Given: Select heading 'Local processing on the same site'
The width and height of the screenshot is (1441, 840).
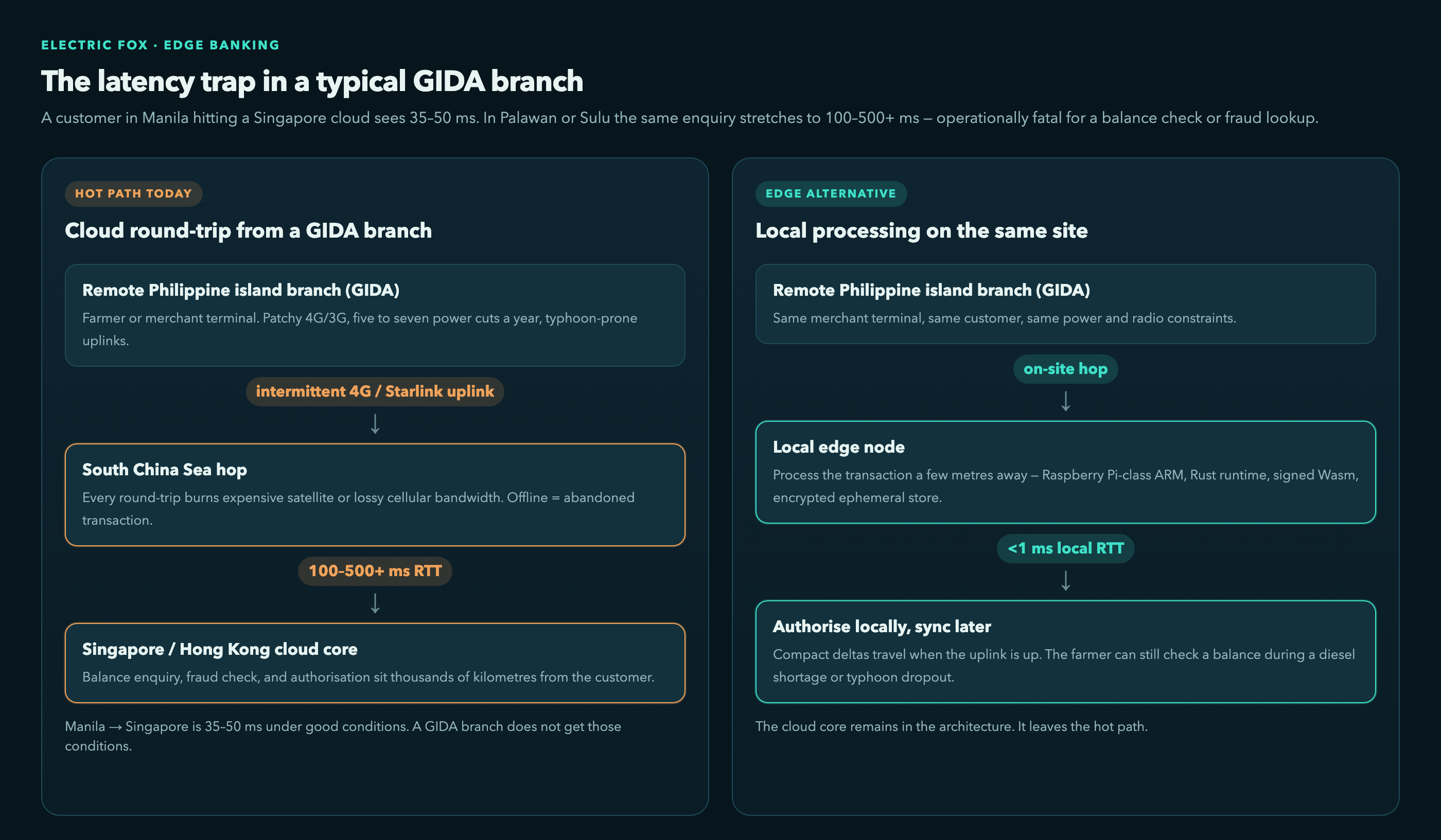Looking at the screenshot, I should (x=921, y=230).
